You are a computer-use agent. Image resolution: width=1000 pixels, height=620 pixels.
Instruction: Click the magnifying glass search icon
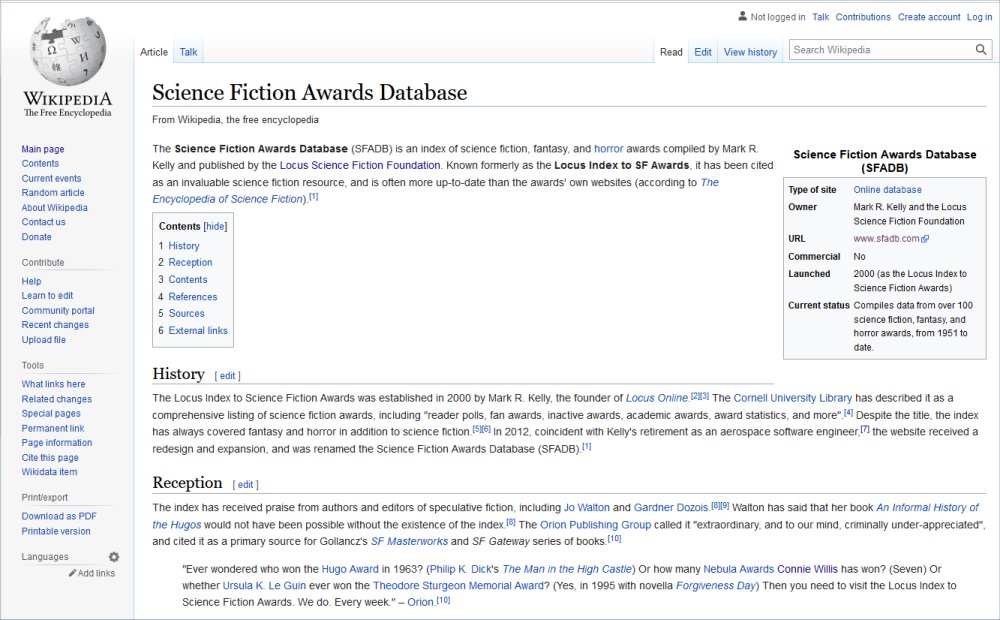pos(981,50)
